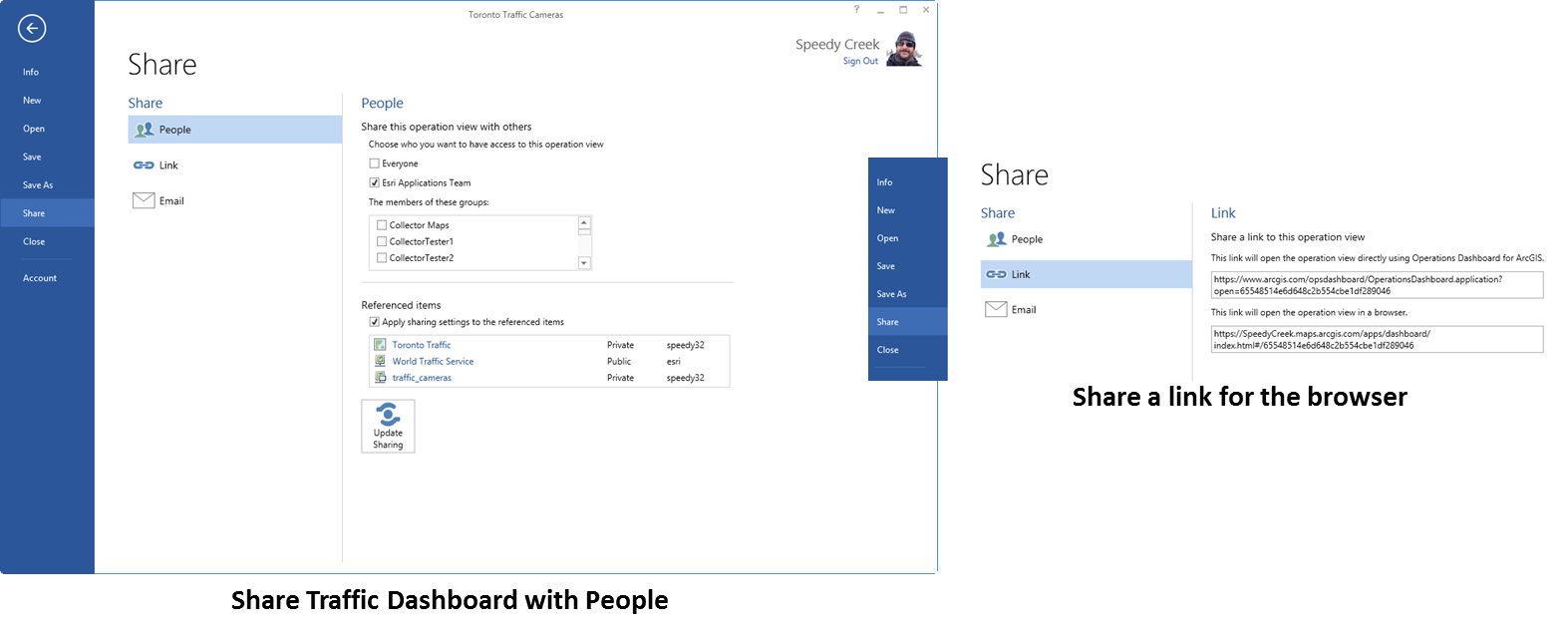Check the Collector Maps group checkbox

(x=382, y=225)
